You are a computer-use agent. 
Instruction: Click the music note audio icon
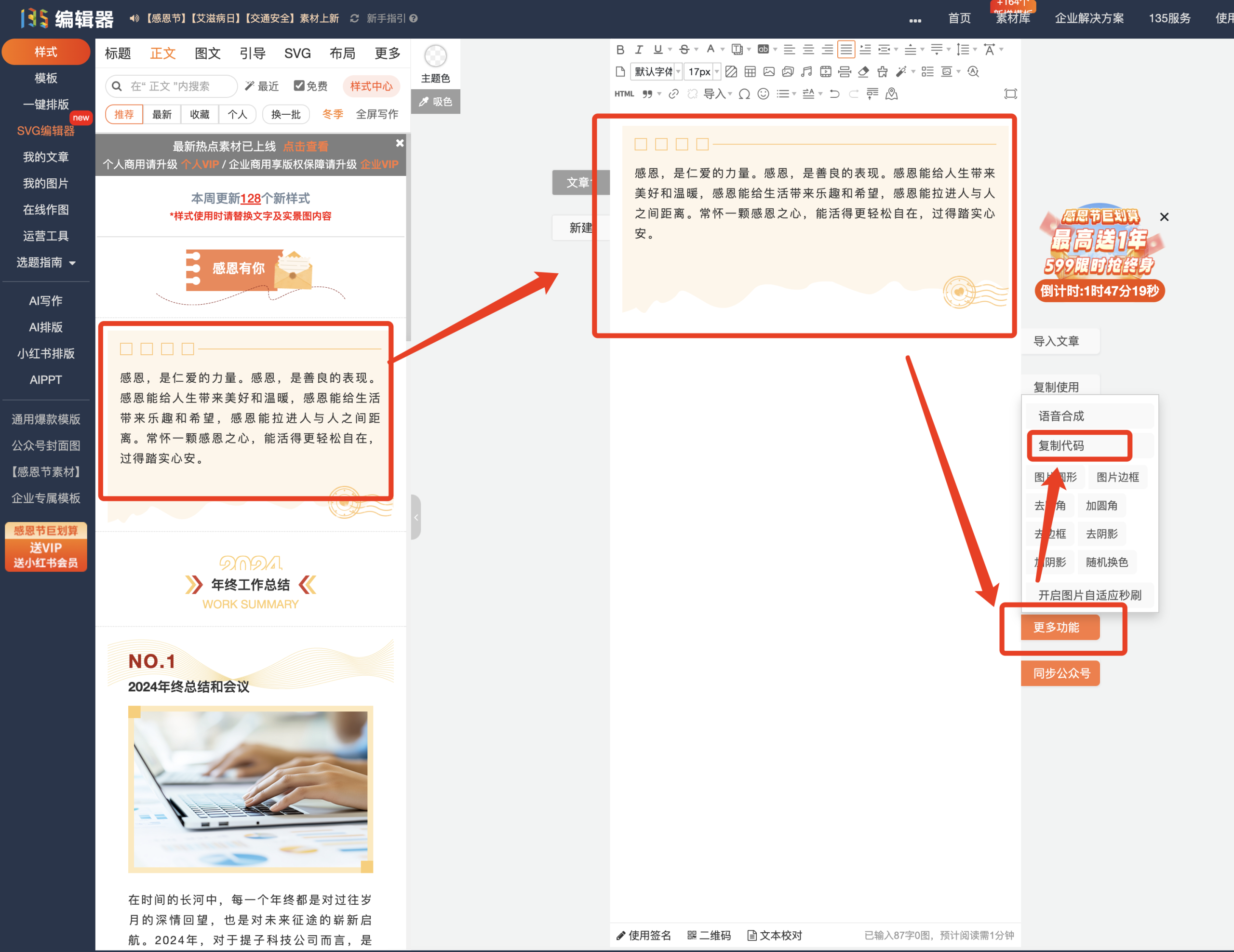(806, 72)
